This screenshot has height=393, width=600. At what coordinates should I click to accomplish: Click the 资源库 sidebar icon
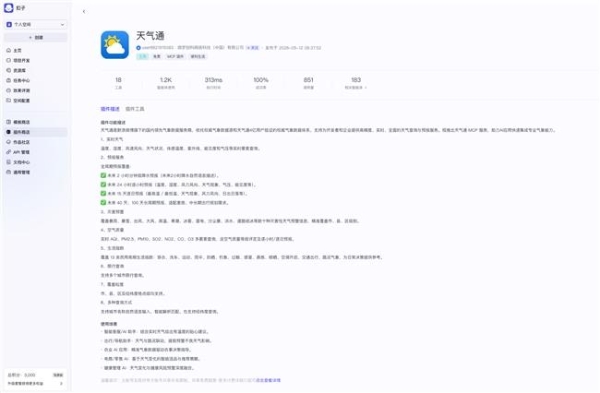8,70
